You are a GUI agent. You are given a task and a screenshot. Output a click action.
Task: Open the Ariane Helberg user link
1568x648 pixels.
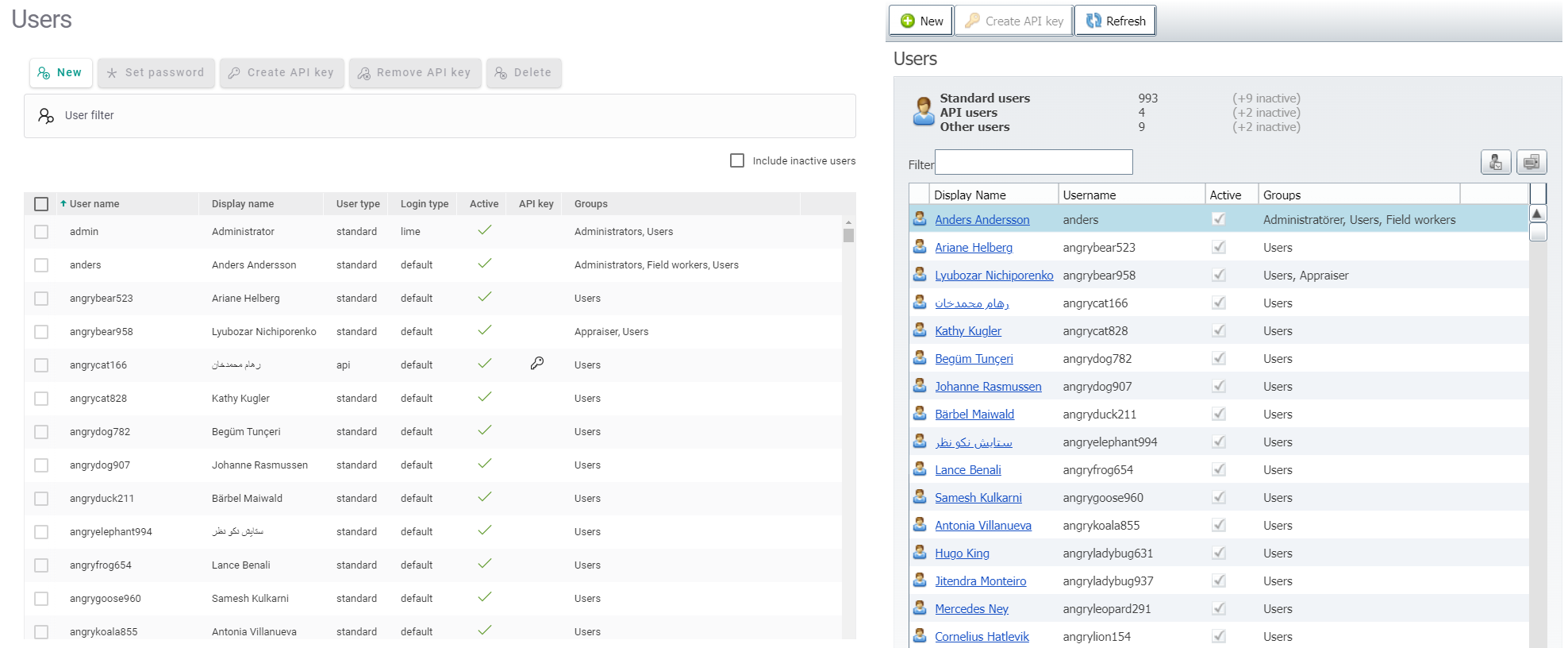point(973,248)
